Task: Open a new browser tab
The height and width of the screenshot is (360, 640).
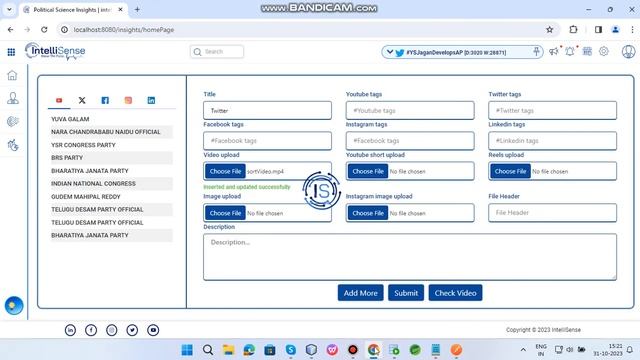Action: click(x=137, y=9)
